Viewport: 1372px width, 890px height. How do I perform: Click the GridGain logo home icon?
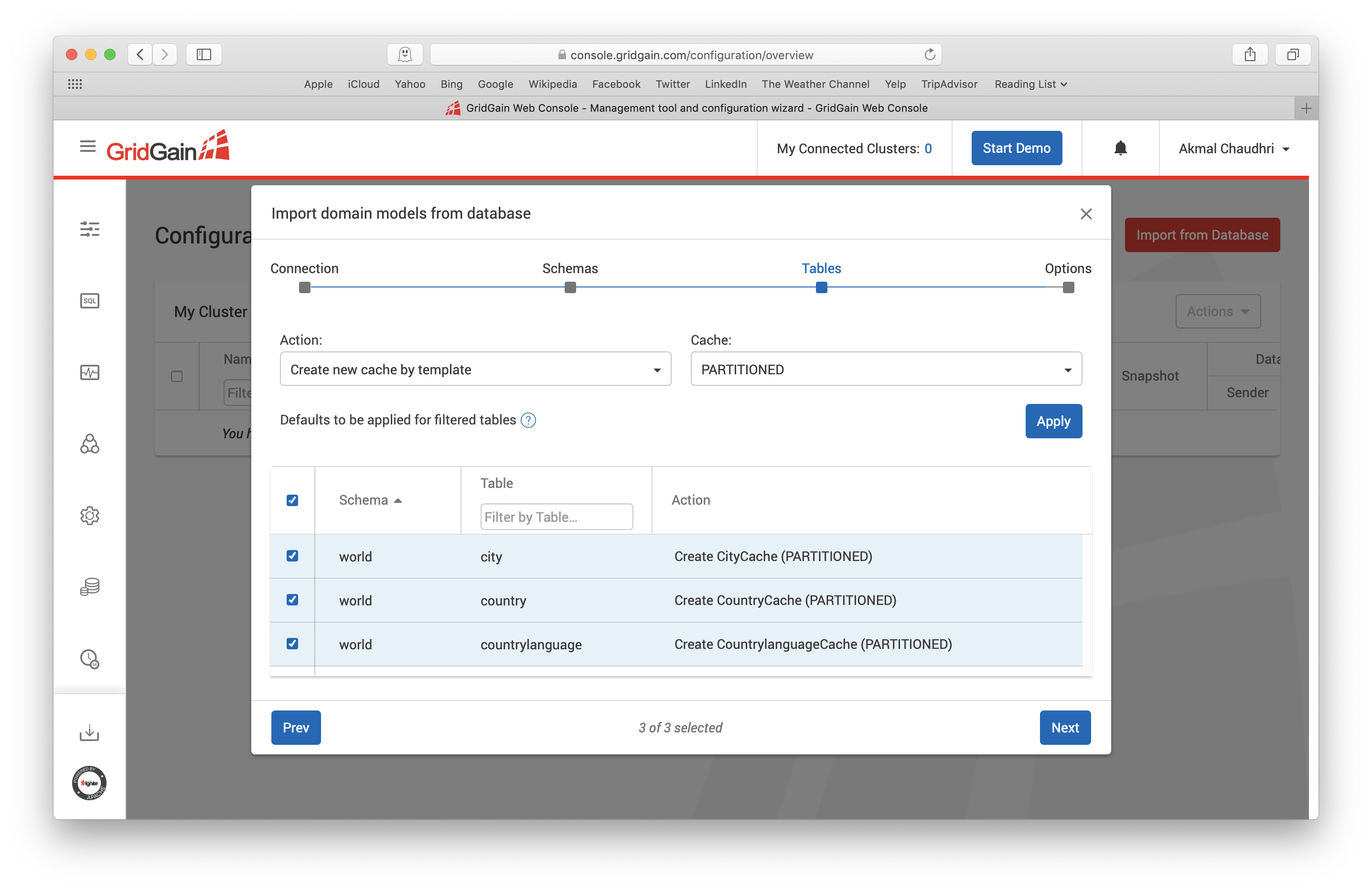(x=169, y=147)
